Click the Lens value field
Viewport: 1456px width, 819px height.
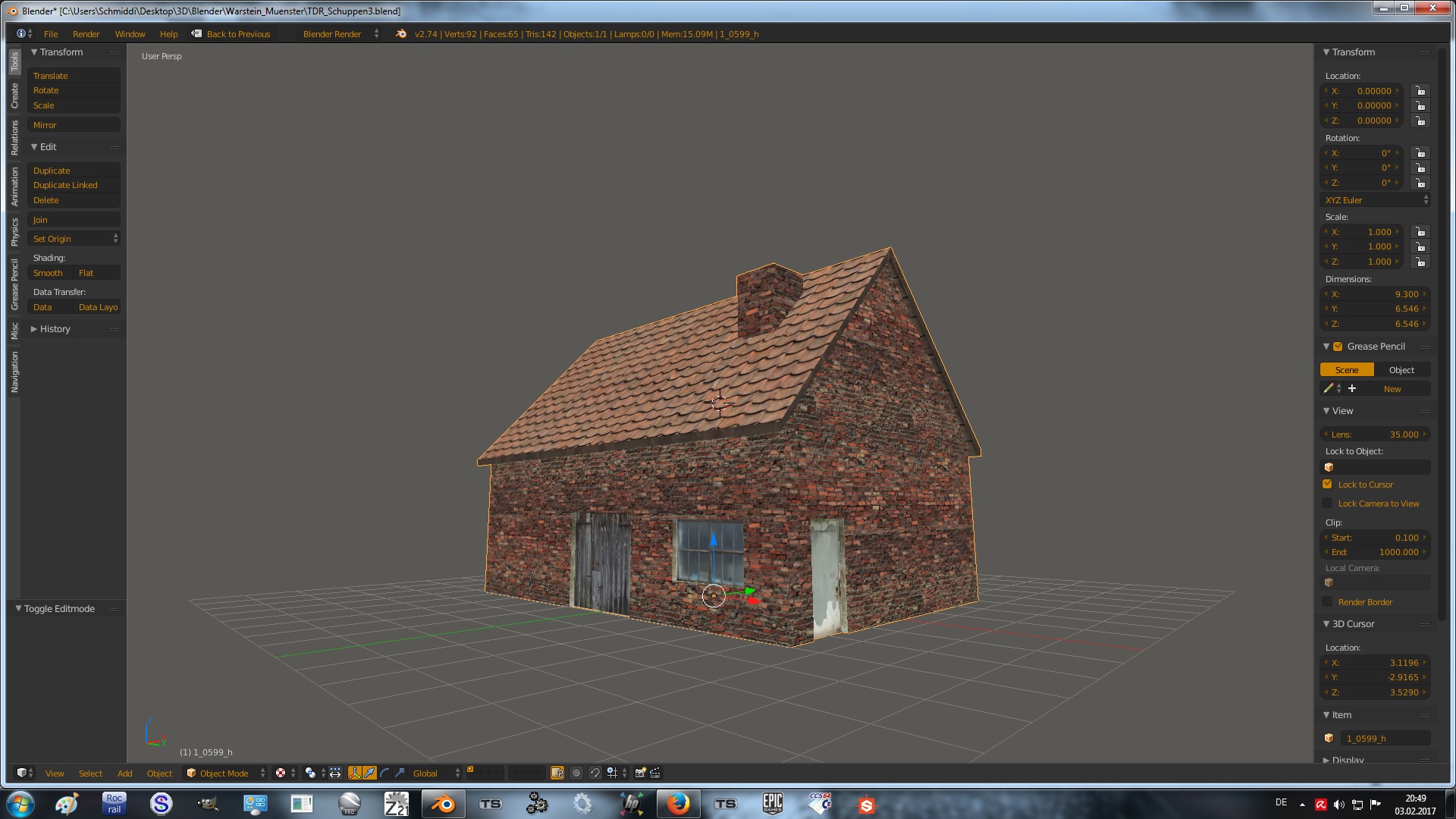pyautogui.click(x=1374, y=435)
